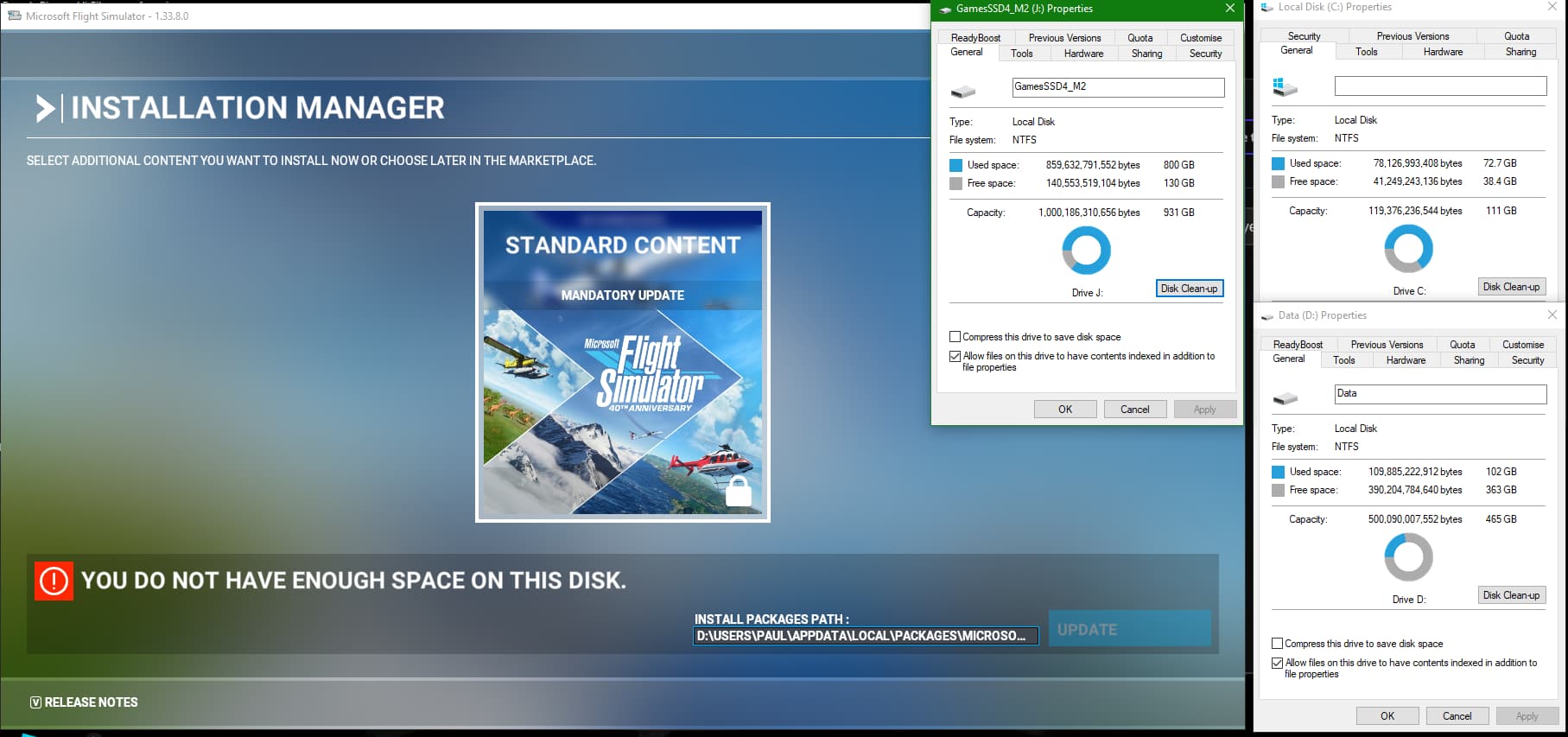This screenshot has height=737, width=1568.
Task: Enable compress drive checkbox for J: drive
Action: [x=955, y=337]
